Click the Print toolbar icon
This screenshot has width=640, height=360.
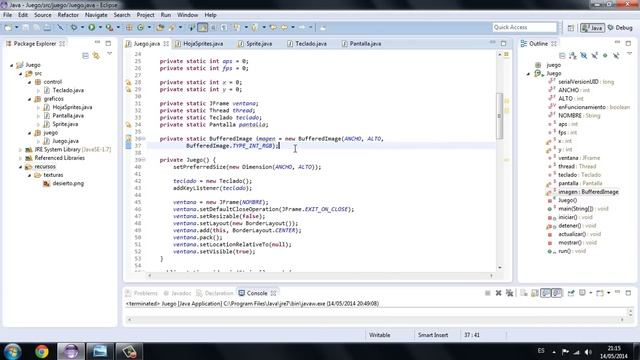tap(47, 27)
